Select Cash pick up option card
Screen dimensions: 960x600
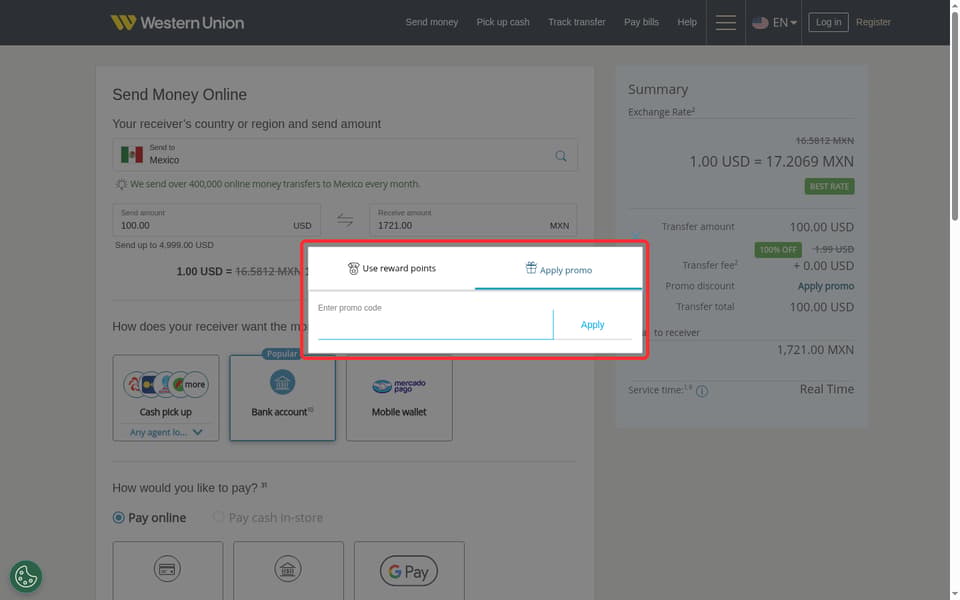tap(165, 397)
